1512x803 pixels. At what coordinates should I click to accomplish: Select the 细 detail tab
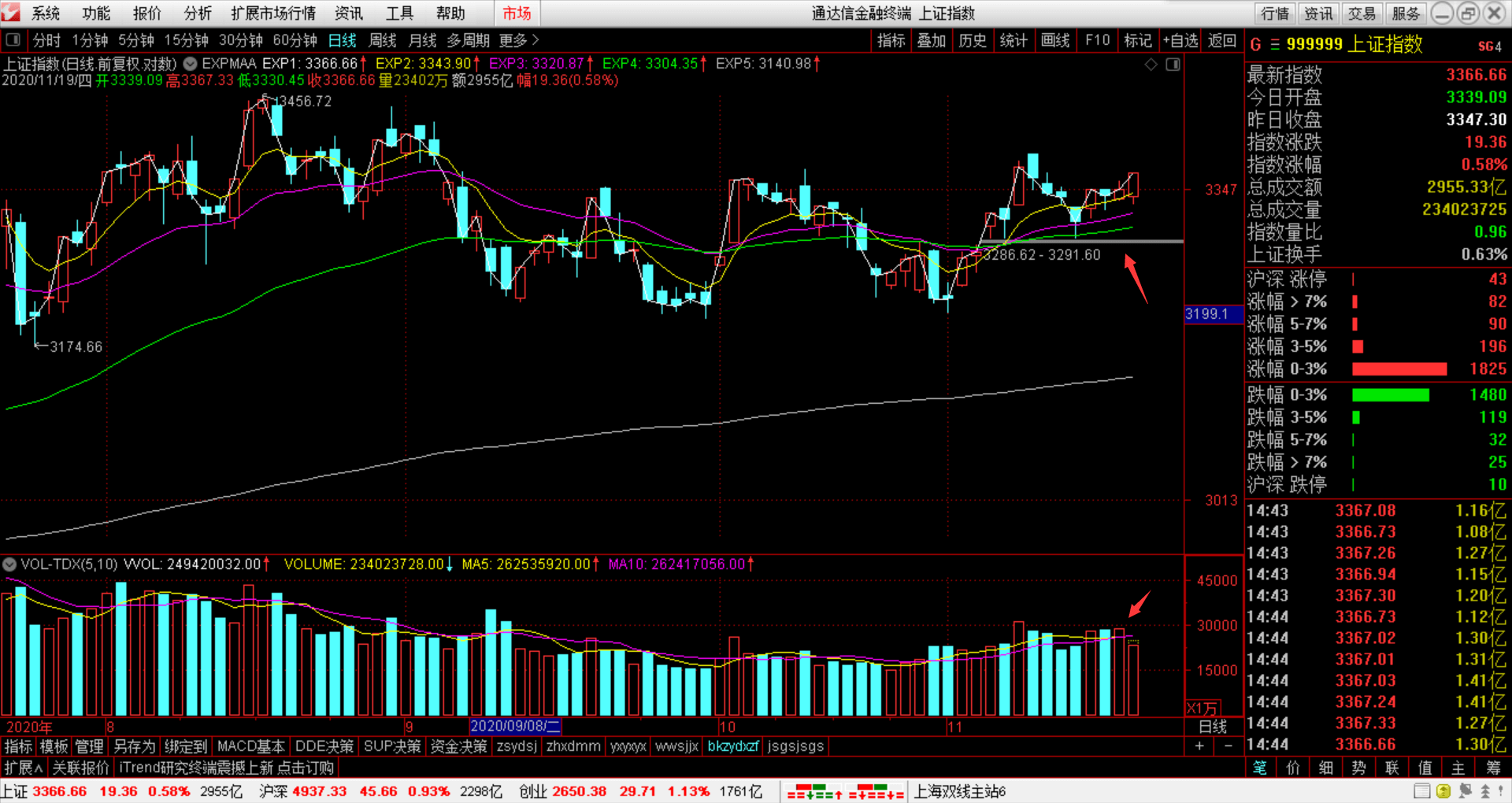(x=1326, y=768)
